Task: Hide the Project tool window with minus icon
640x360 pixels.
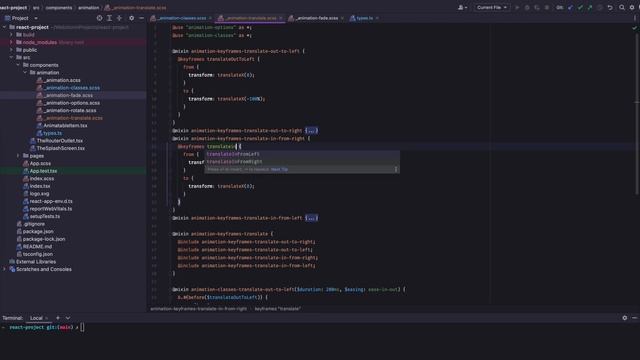Action: 141,18
